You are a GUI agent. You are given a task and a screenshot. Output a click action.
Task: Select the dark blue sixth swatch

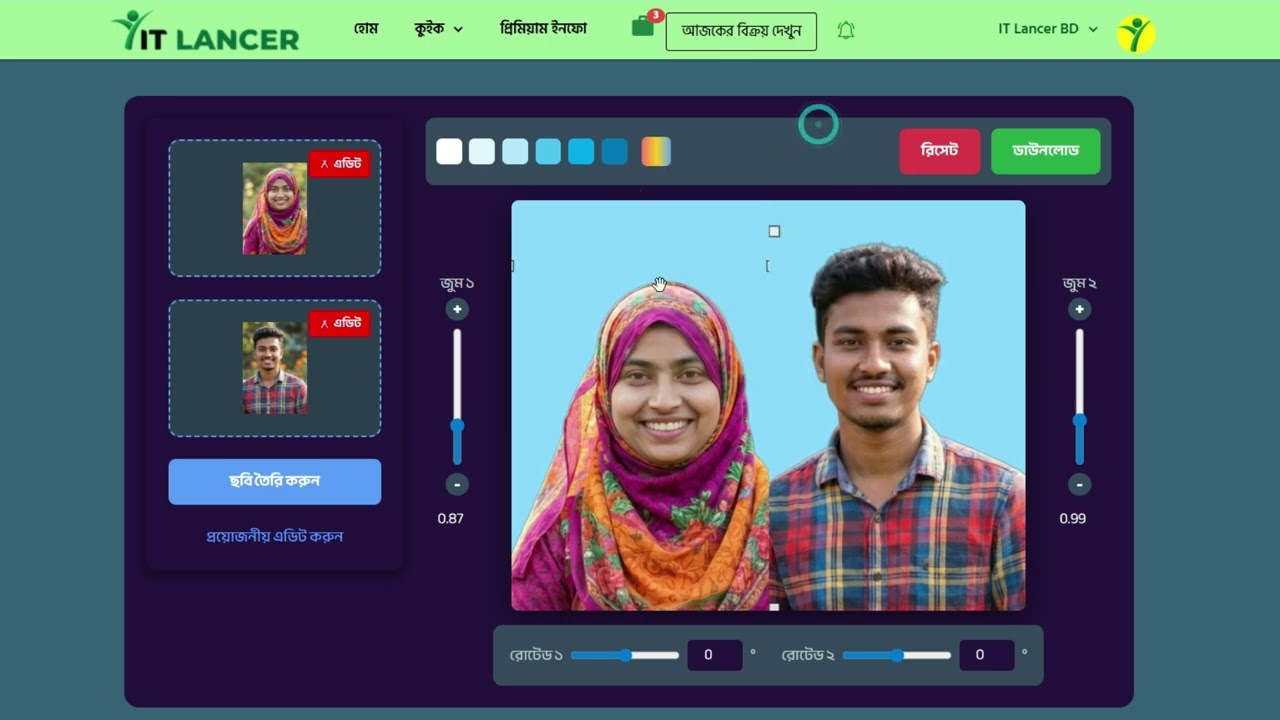pyautogui.click(x=615, y=151)
